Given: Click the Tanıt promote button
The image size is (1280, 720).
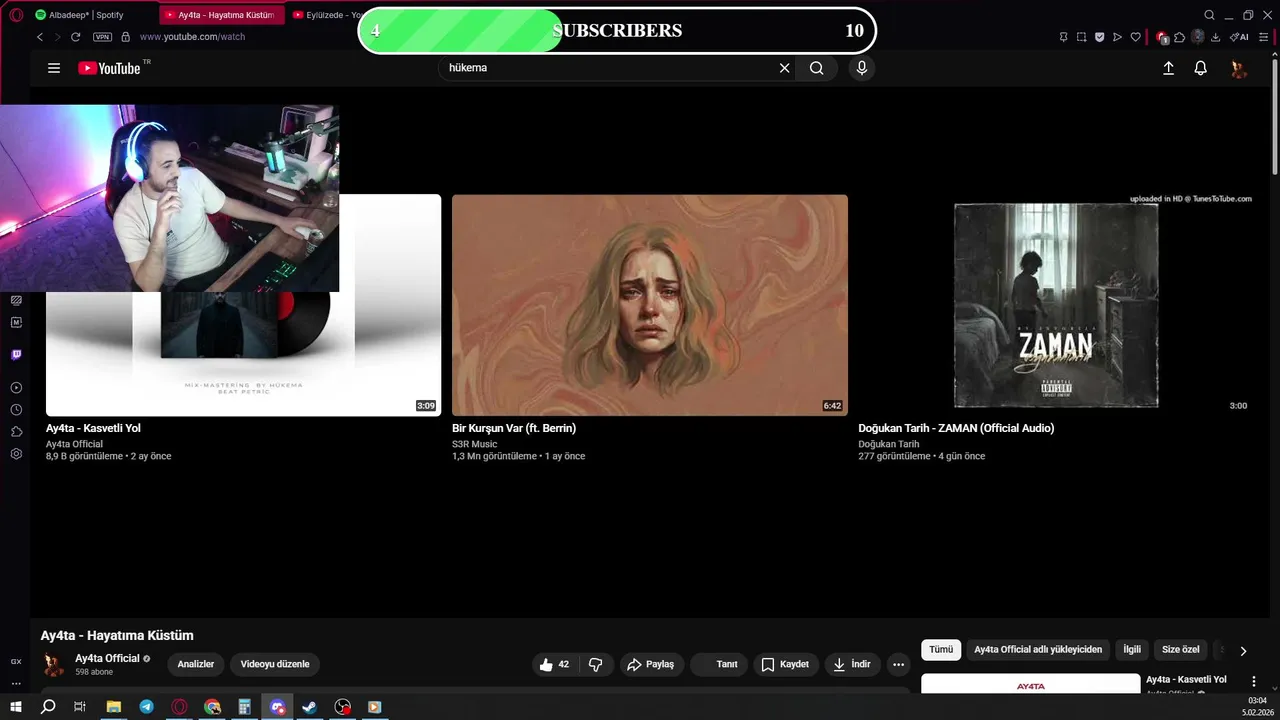Looking at the screenshot, I should coord(719,664).
